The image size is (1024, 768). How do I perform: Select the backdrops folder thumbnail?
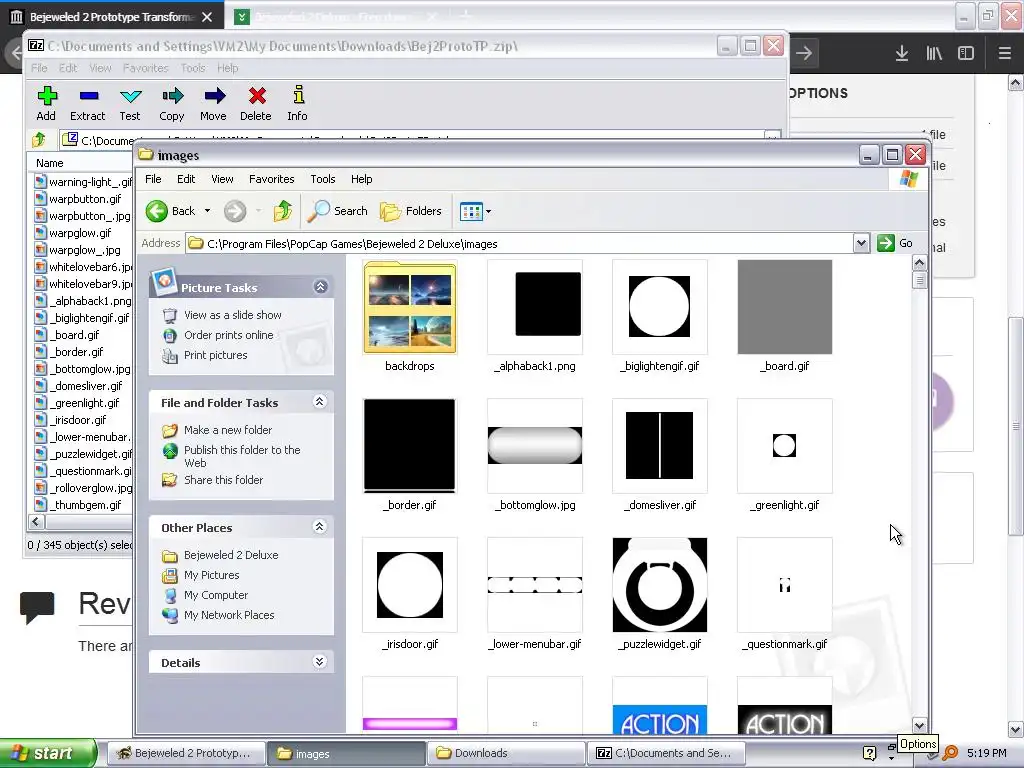pos(409,307)
